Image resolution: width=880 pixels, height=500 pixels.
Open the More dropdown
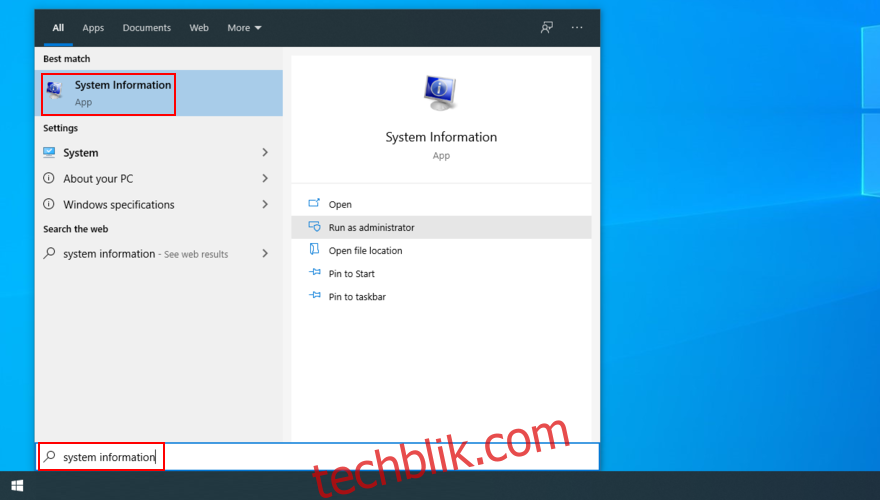coord(244,27)
